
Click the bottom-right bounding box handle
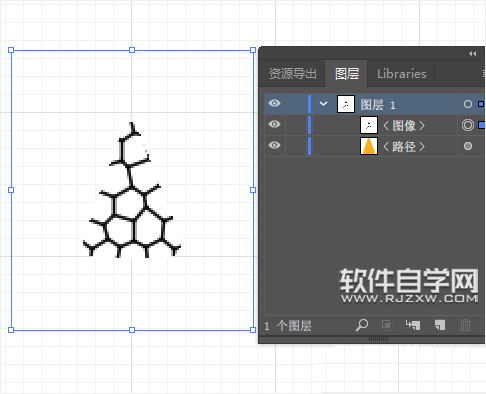(253, 330)
